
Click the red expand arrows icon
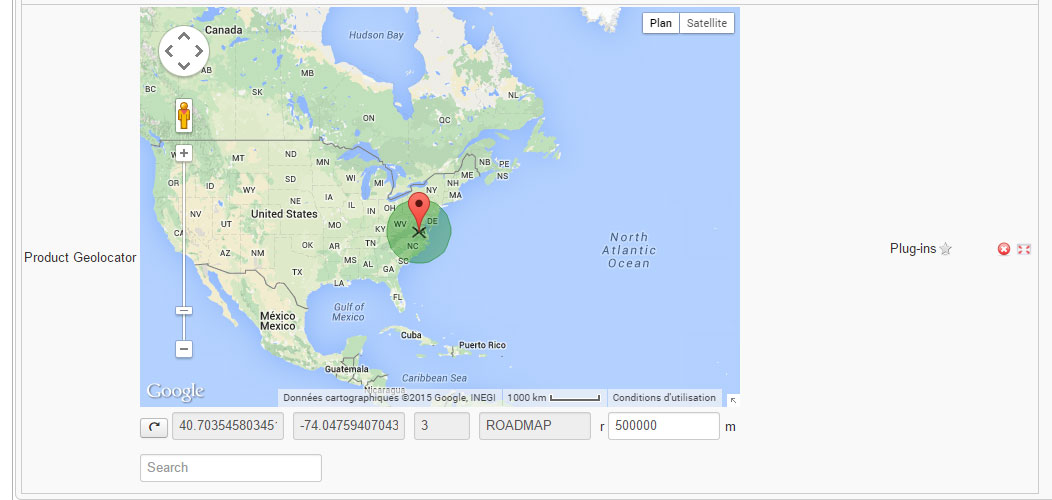(x=1024, y=249)
